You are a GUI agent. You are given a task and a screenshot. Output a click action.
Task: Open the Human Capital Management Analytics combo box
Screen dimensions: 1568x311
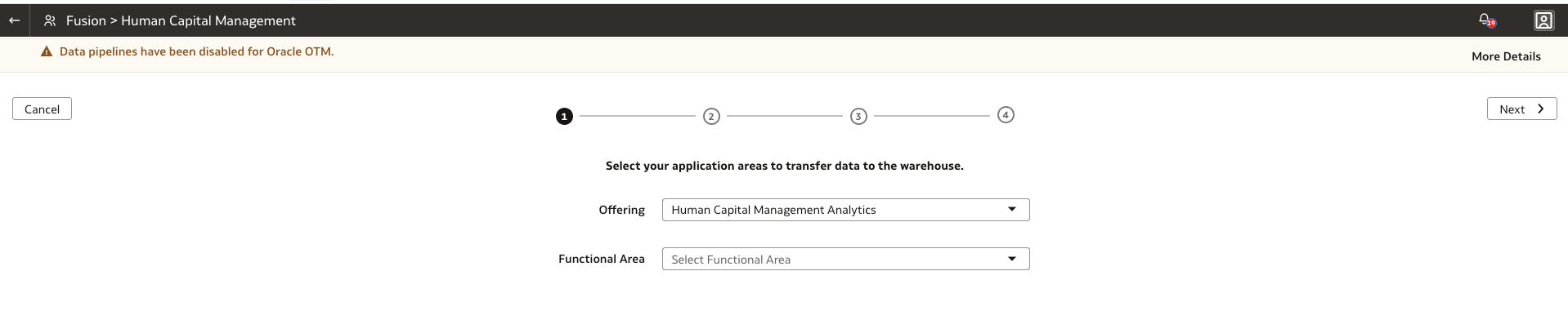coord(845,210)
